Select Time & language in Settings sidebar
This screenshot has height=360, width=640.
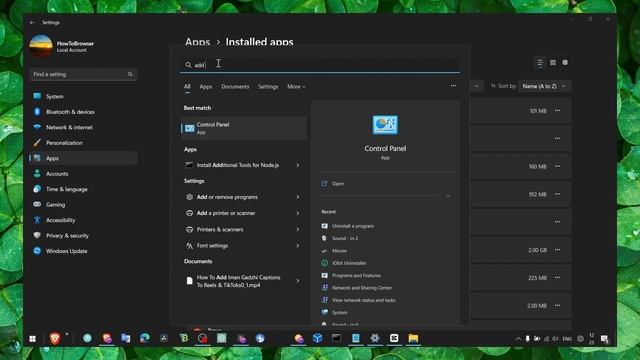(x=83, y=189)
